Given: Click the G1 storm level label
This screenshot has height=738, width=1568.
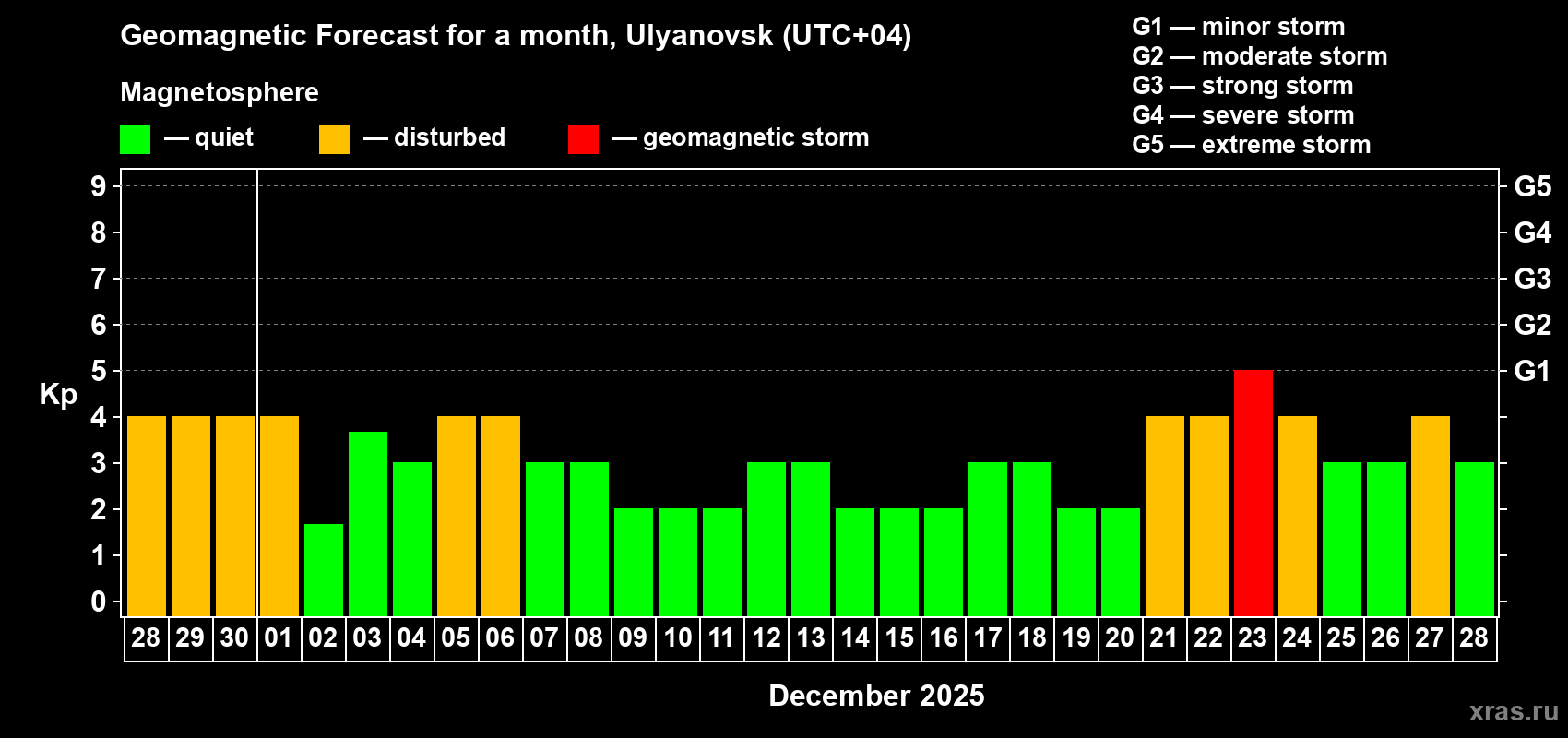Looking at the screenshot, I should [x=1532, y=371].
